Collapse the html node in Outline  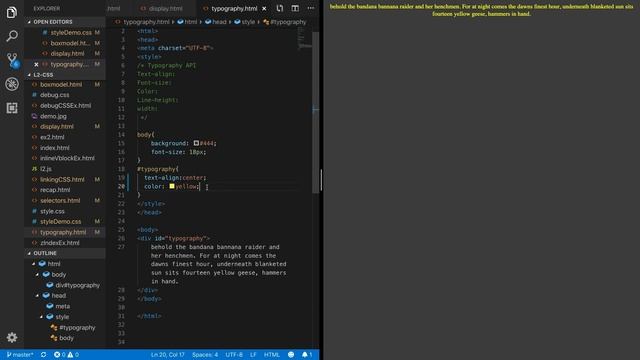[34, 264]
